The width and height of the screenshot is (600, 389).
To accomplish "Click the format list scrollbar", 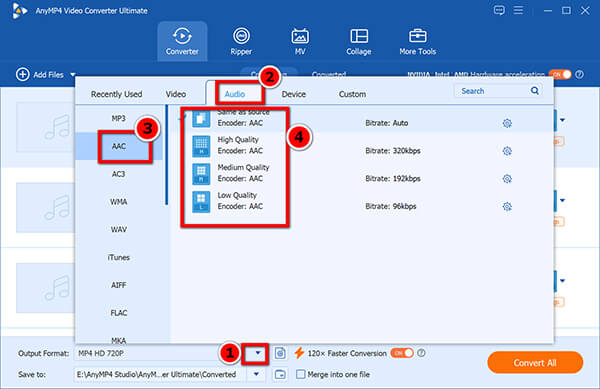I will [x=166, y=155].
